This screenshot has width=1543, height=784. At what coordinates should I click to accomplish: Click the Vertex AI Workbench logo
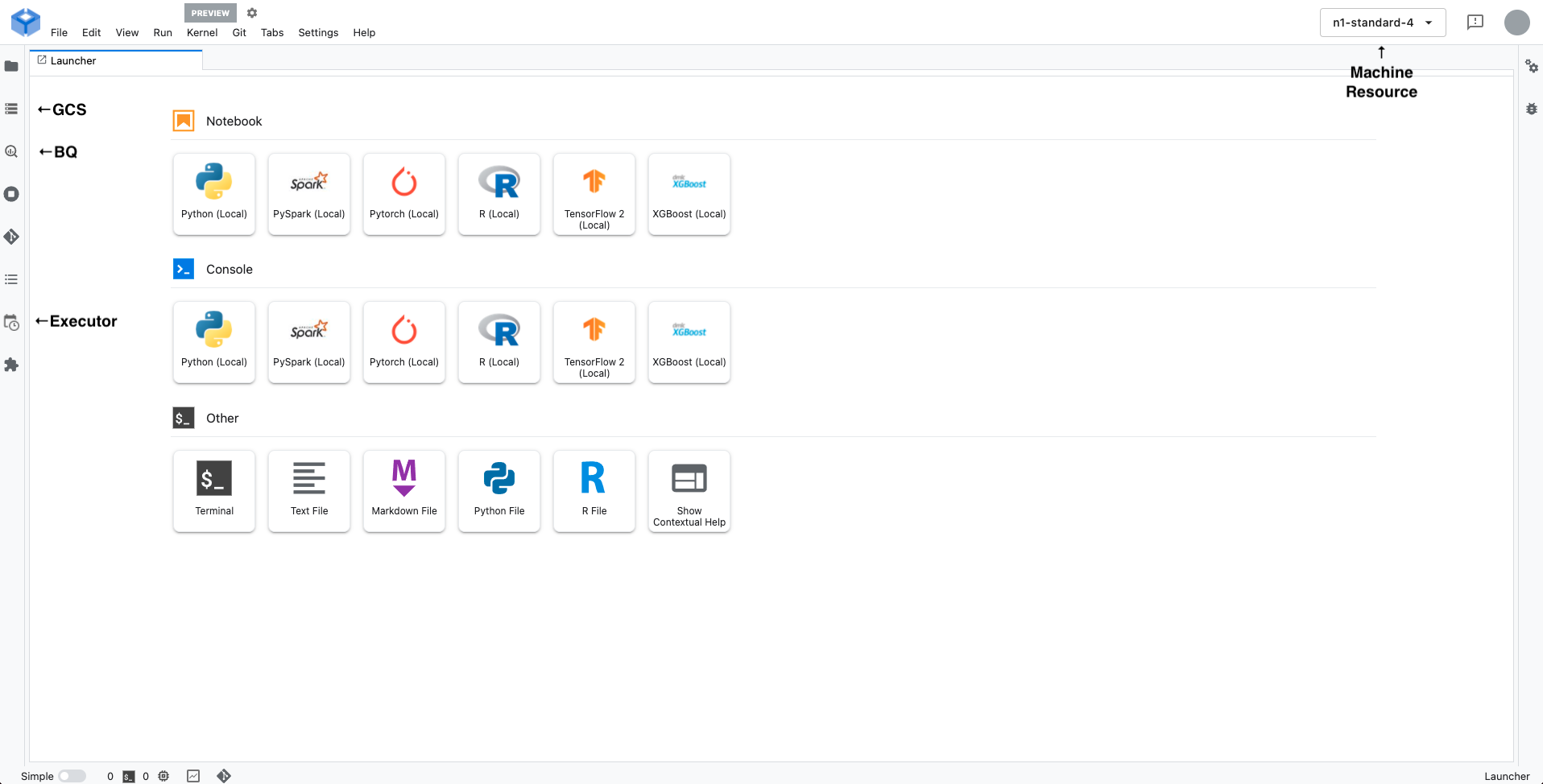tap(25, 23)
